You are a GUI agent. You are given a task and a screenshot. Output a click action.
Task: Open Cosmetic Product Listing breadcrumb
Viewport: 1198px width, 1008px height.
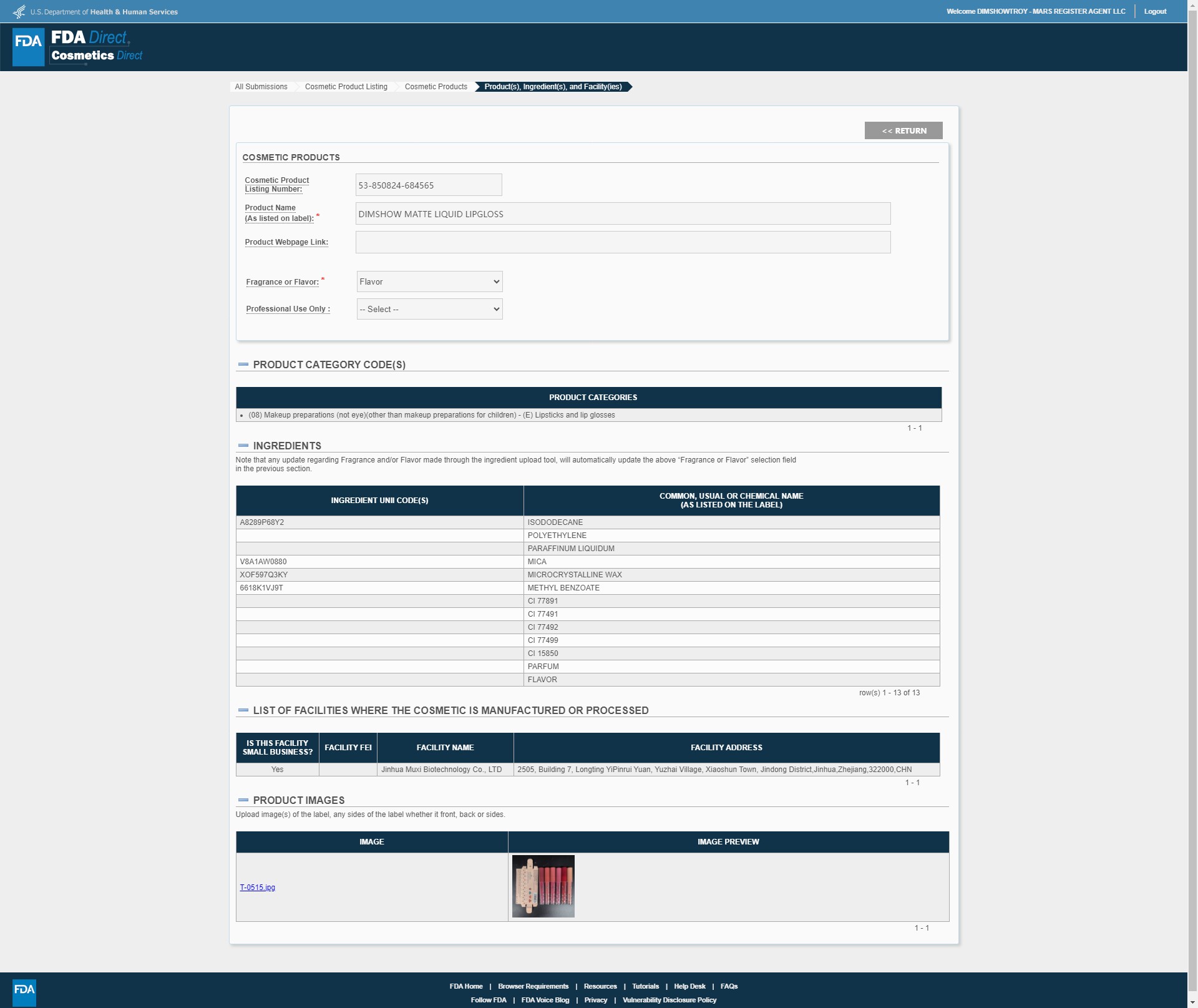coord(346,87)
